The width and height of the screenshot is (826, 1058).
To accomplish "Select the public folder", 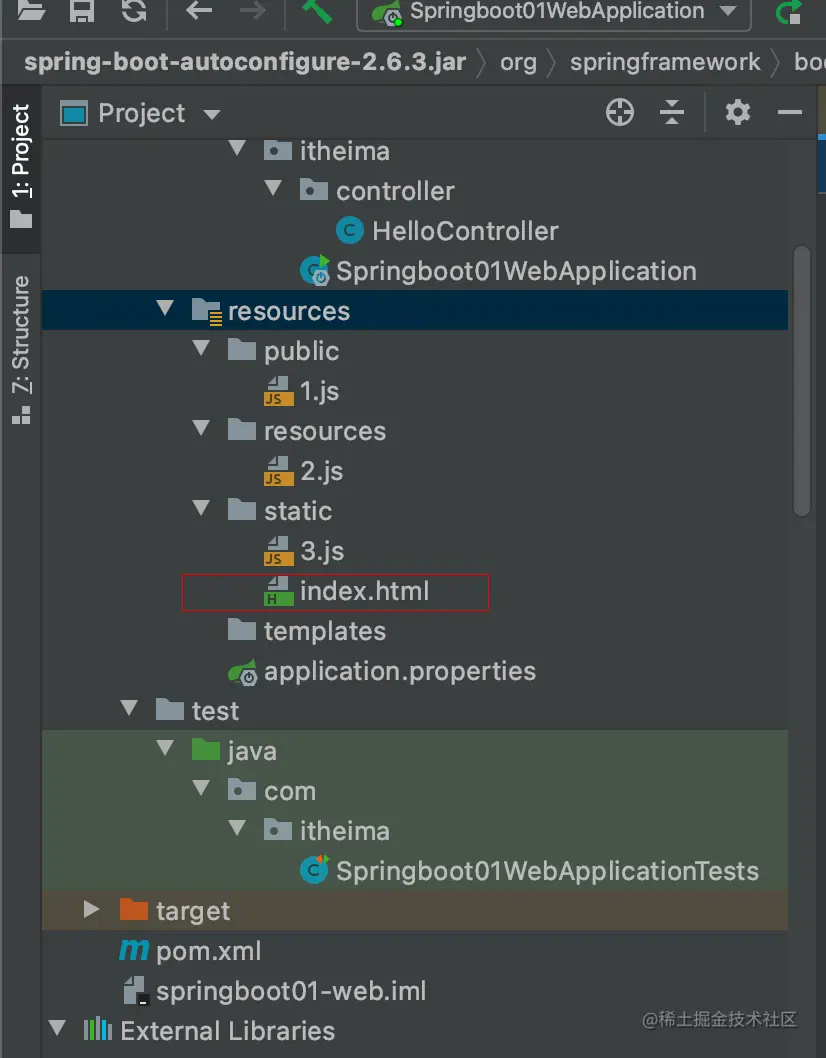I will pyautogui.click(x=301, y=352).
